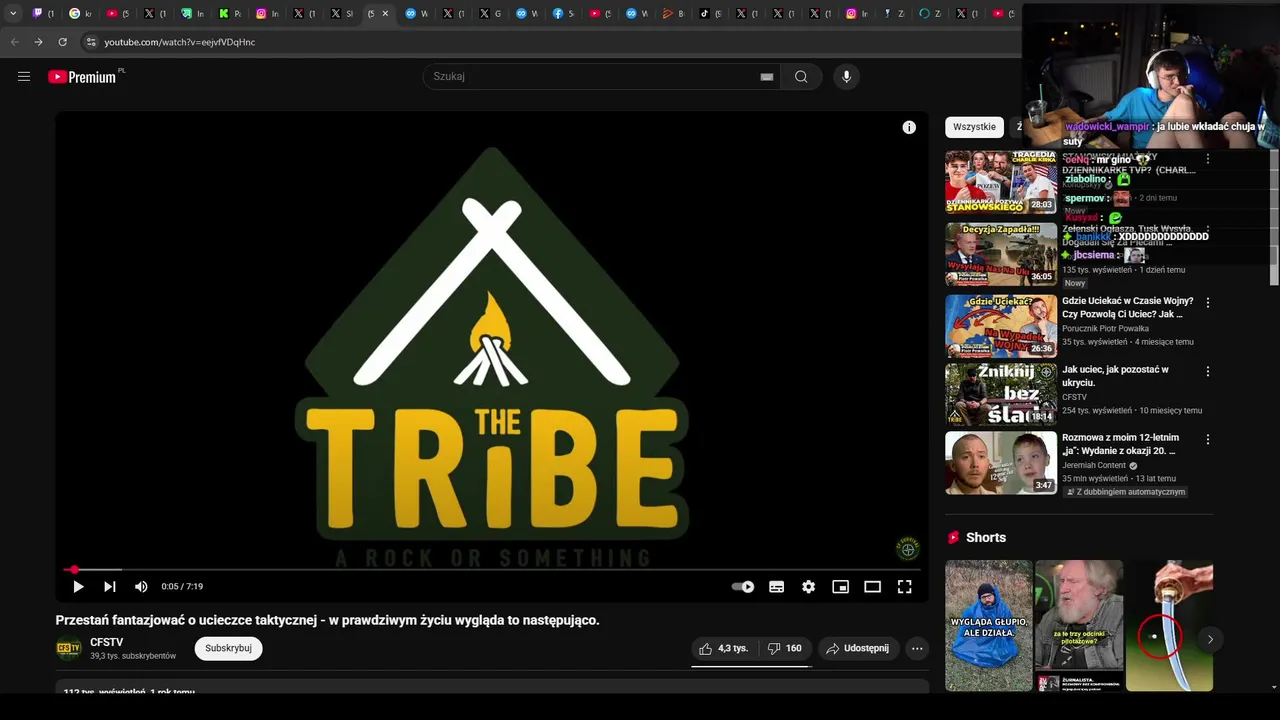
Task: Switch to the TikTok browser tab
Action: 711,13
